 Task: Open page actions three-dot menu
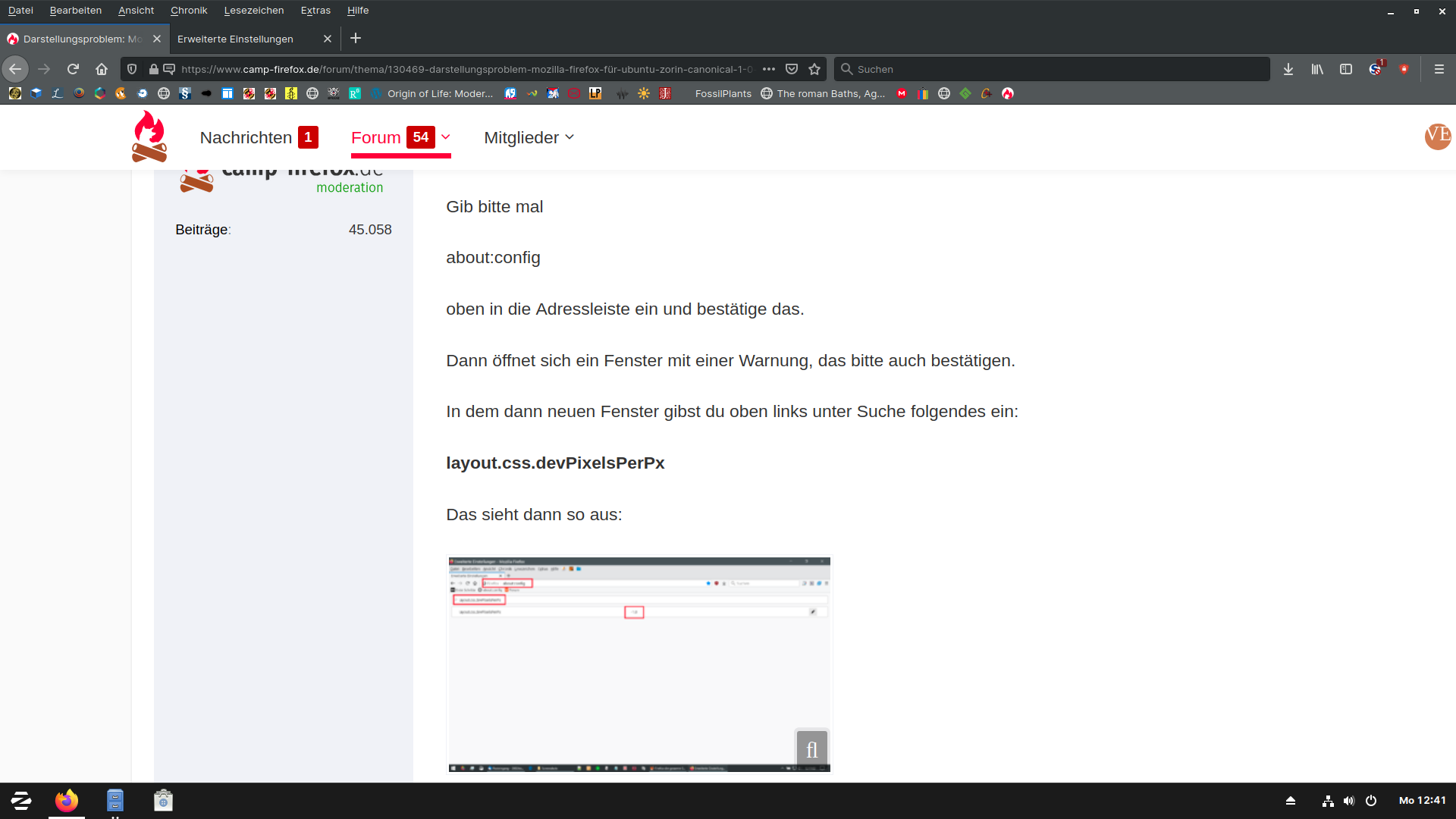click(x=769, y=69)
